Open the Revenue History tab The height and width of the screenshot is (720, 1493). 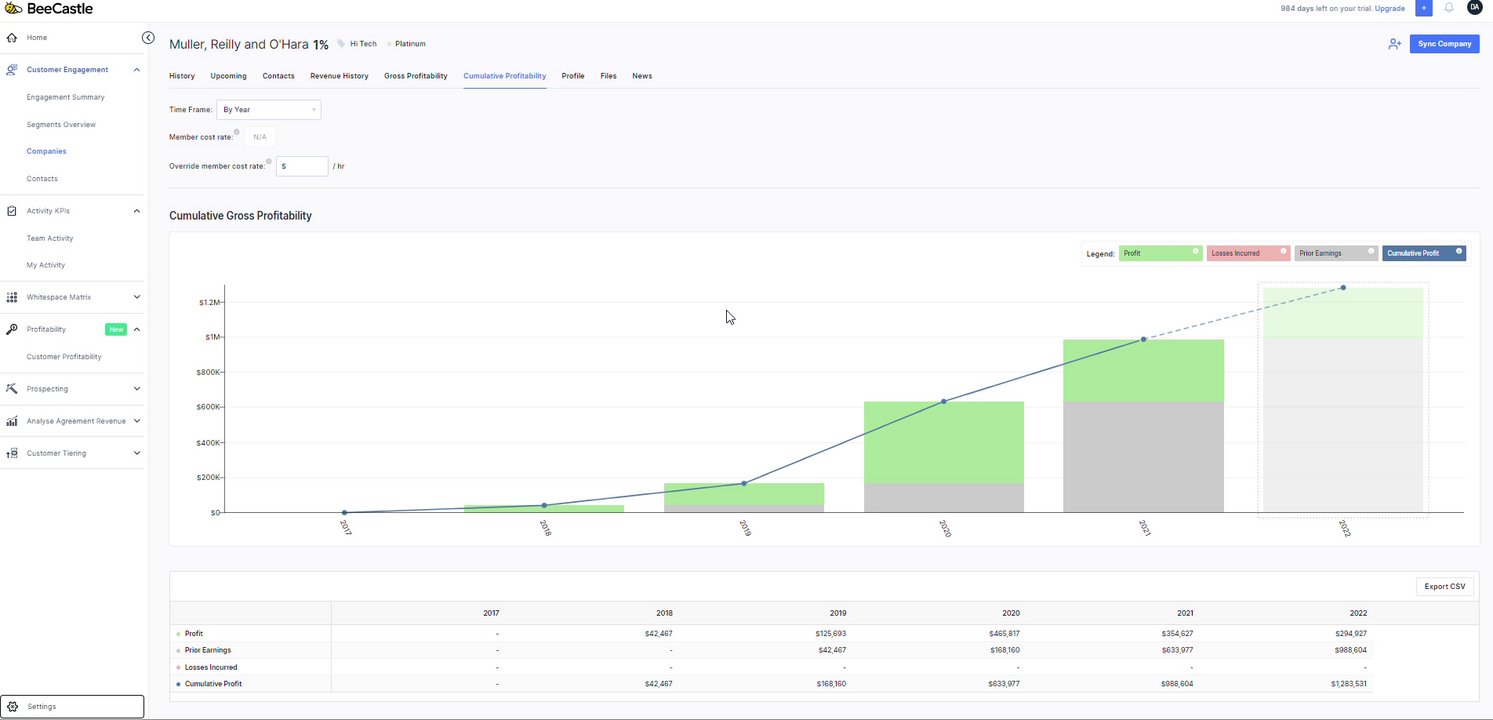[339, 76]
